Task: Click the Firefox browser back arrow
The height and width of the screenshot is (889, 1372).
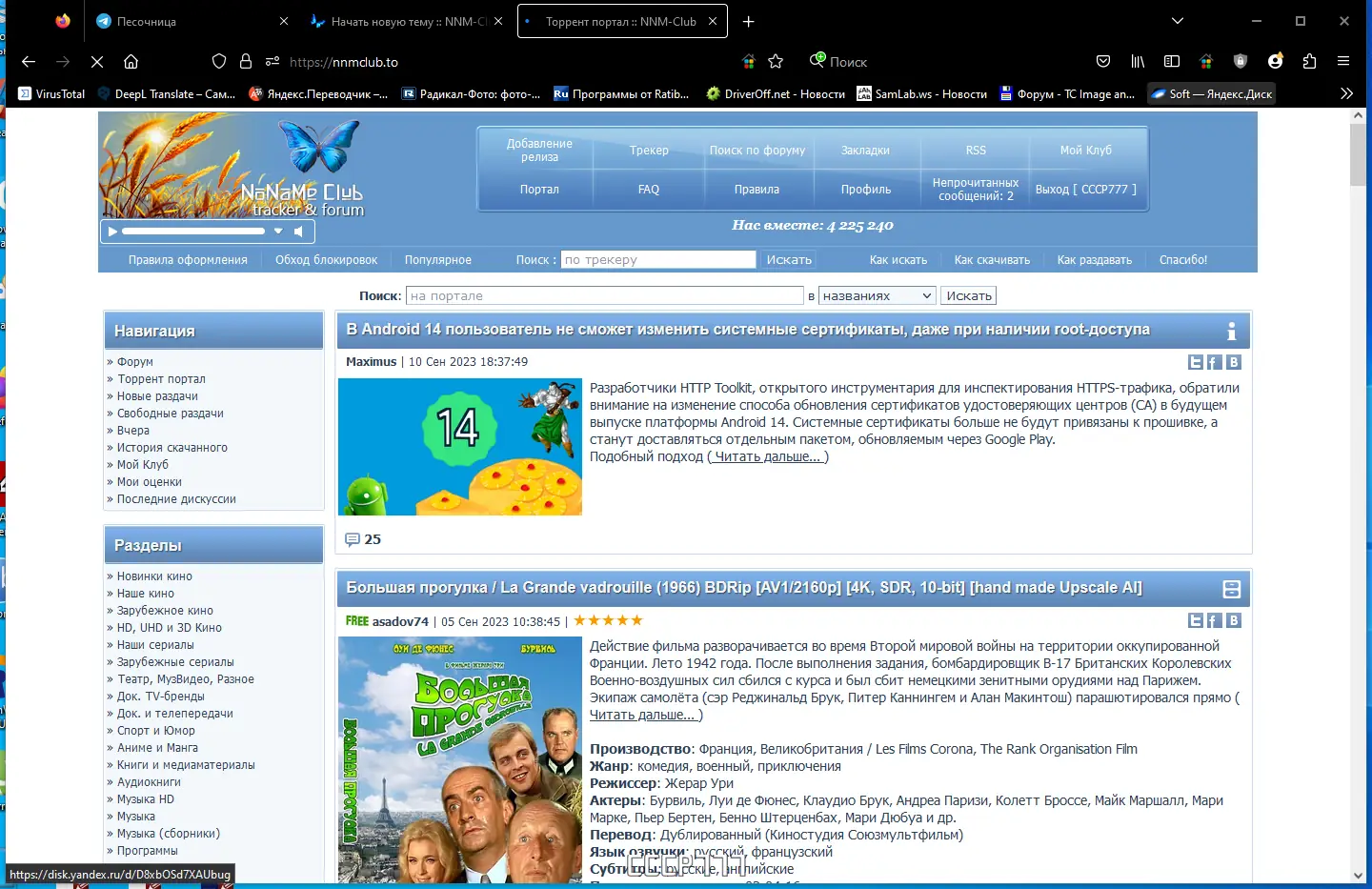Action: pyautogui.click(x=29, y=62)
